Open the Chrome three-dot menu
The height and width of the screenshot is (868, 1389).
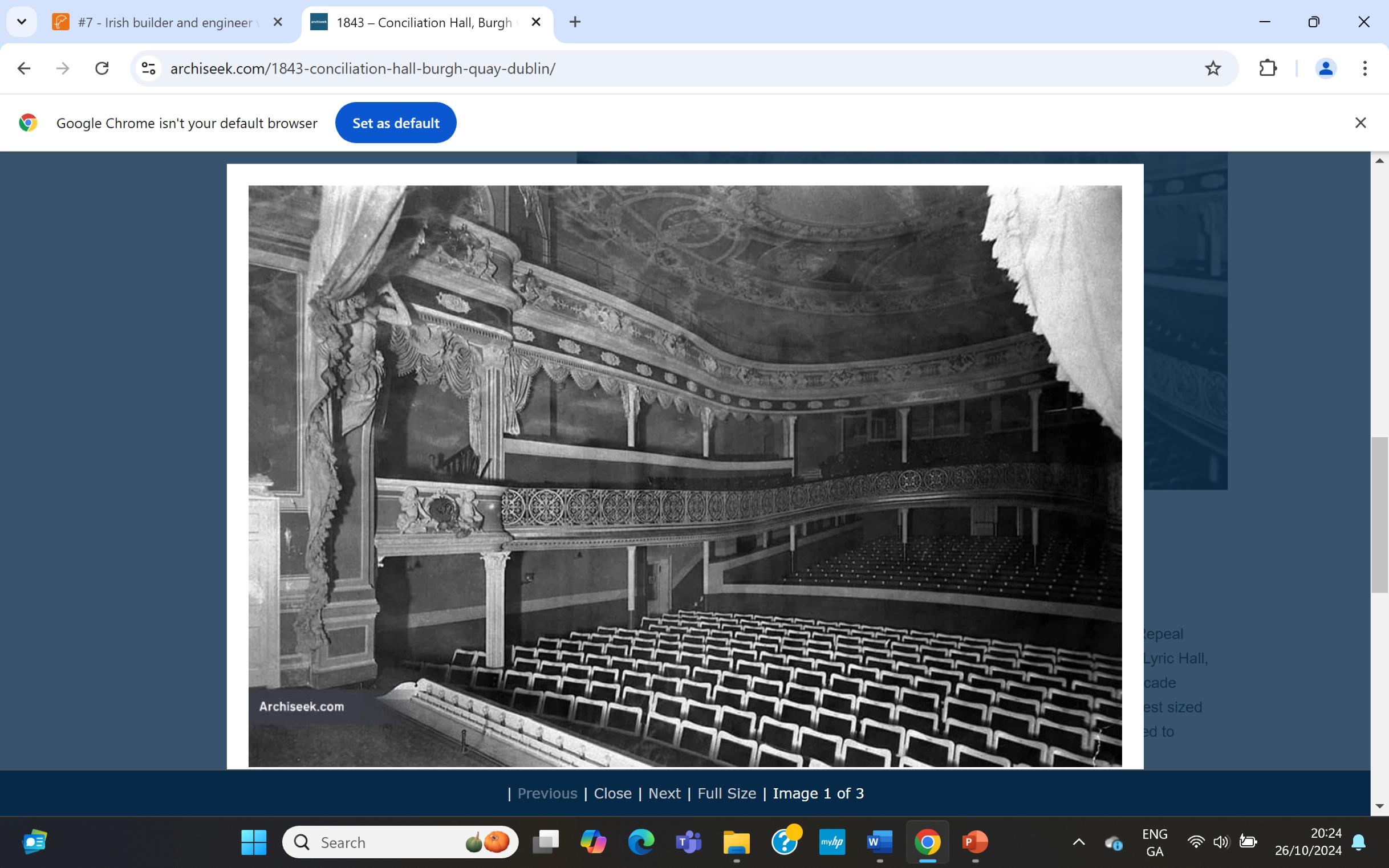1364,68
